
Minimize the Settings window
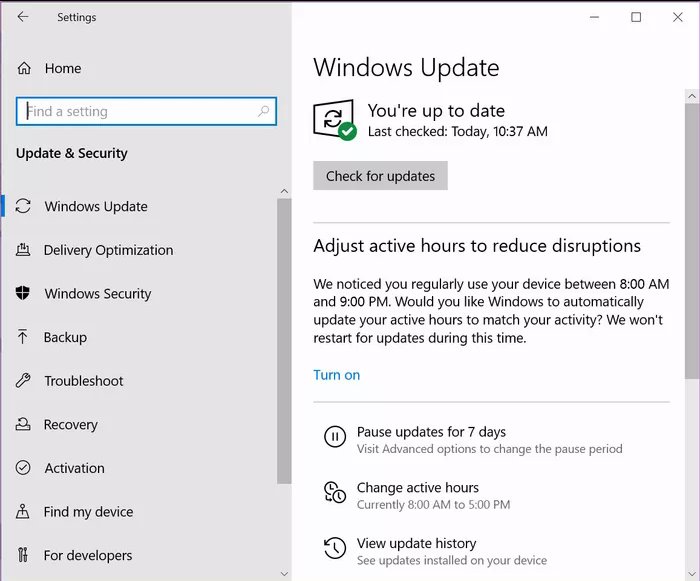pos(594,17)
